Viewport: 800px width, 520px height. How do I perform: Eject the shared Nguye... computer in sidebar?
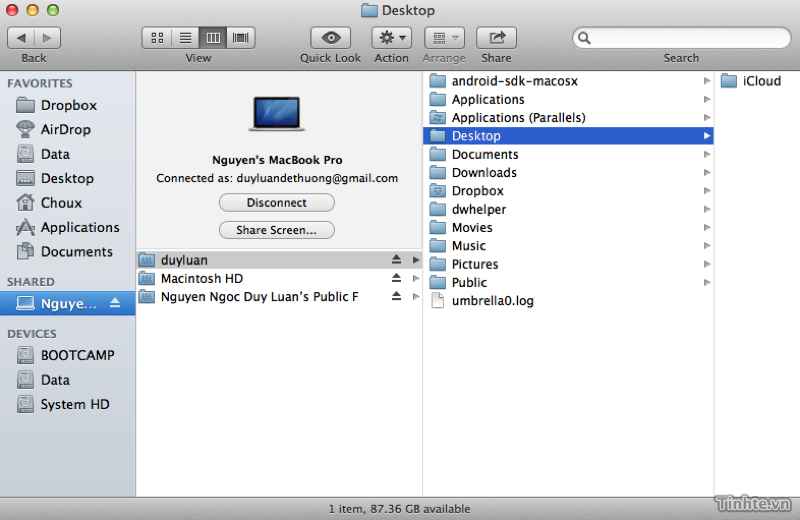click(x=115, y=303)
